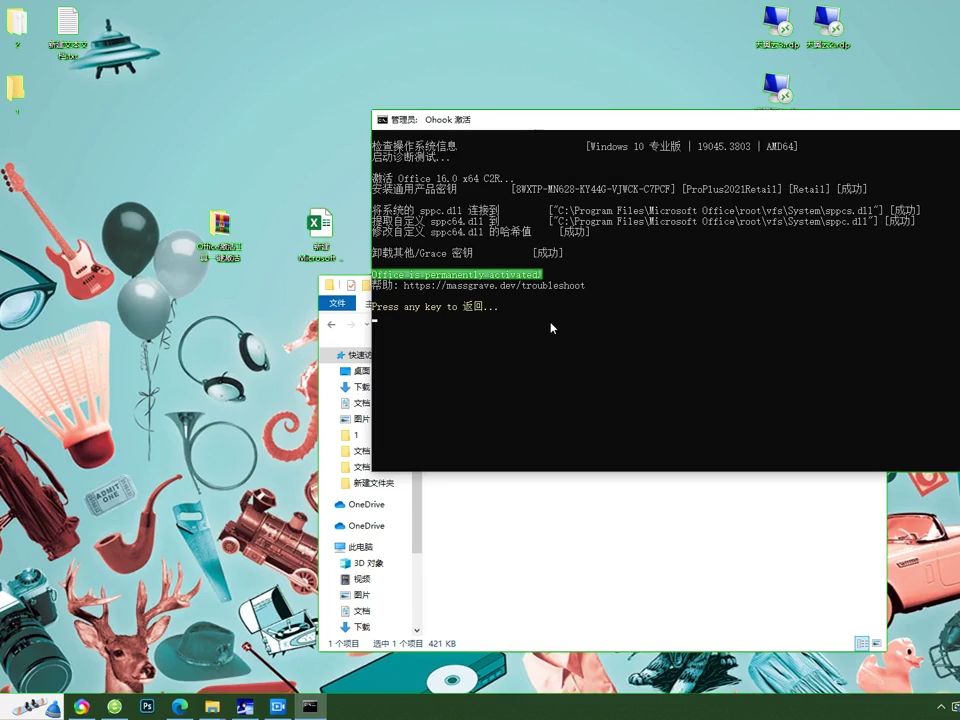Viewport: 960px width, 720px height.
Task: Click the 'Ohook 激活' window title
Action: [x=448, y=120]
